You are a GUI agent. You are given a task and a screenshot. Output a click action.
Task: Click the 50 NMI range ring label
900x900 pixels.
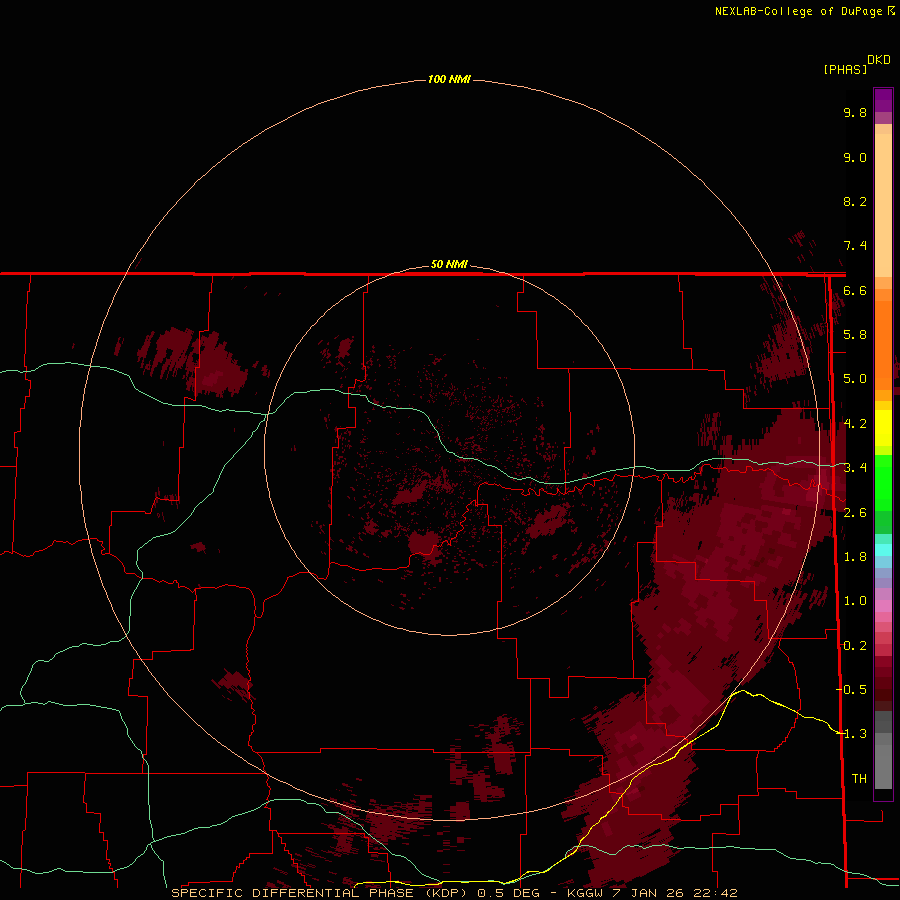[449, 264]
